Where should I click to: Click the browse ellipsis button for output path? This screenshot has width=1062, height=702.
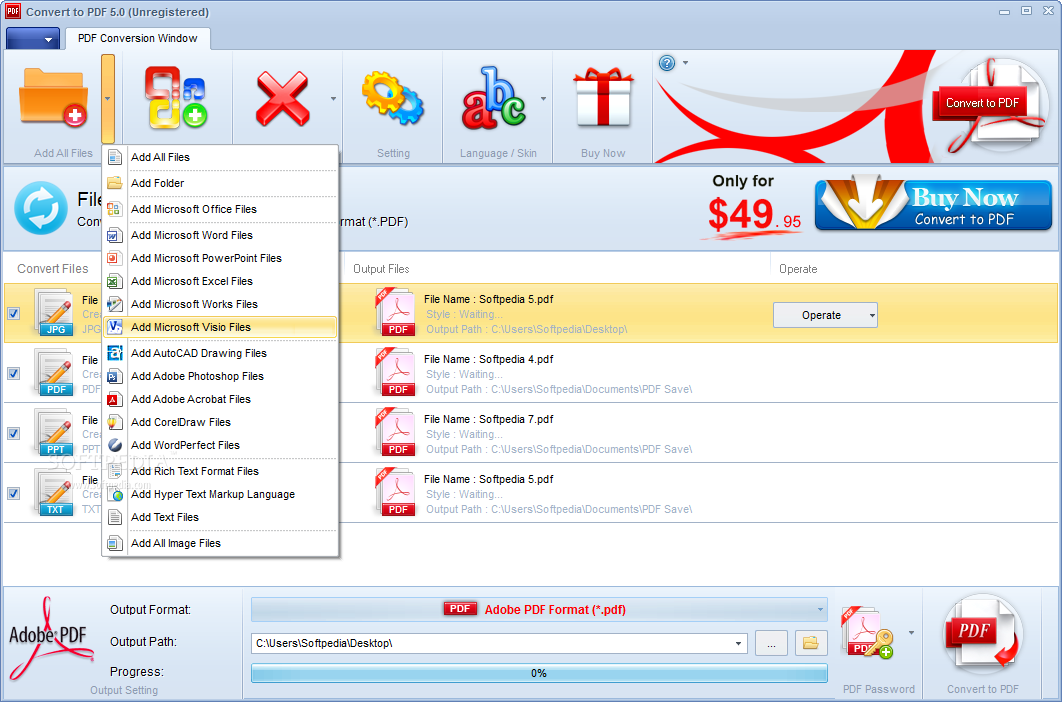point(771,644)
